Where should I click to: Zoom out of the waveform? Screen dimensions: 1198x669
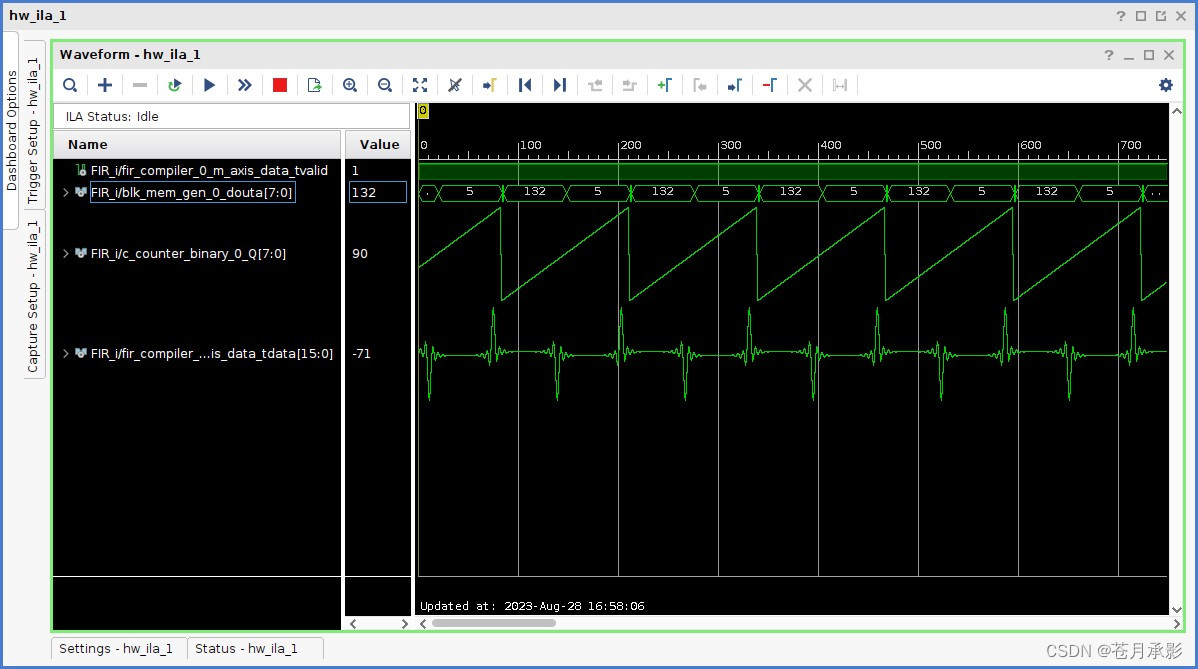point(385,85)
